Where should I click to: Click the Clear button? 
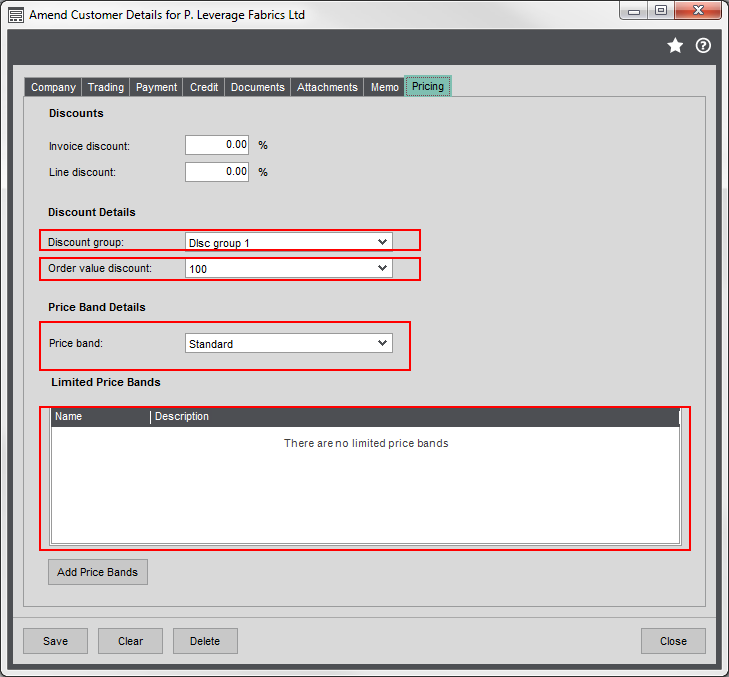pyautogui.click(x=130, y=641)
